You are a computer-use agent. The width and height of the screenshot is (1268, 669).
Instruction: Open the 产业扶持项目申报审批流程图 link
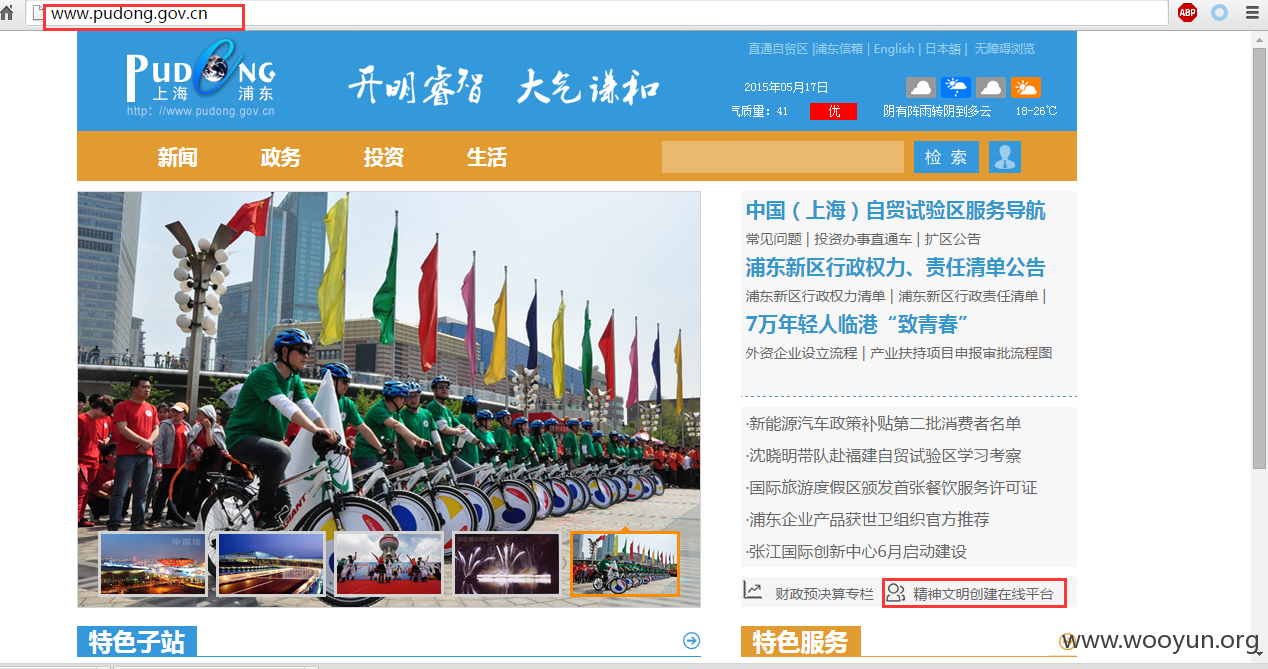(961, 353)
